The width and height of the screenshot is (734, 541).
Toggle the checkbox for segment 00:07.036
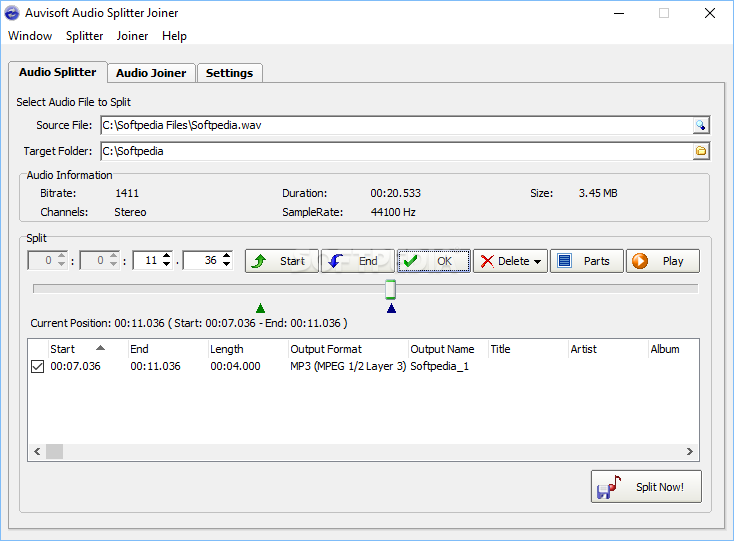pyautogui.click(x=37, y=366)
